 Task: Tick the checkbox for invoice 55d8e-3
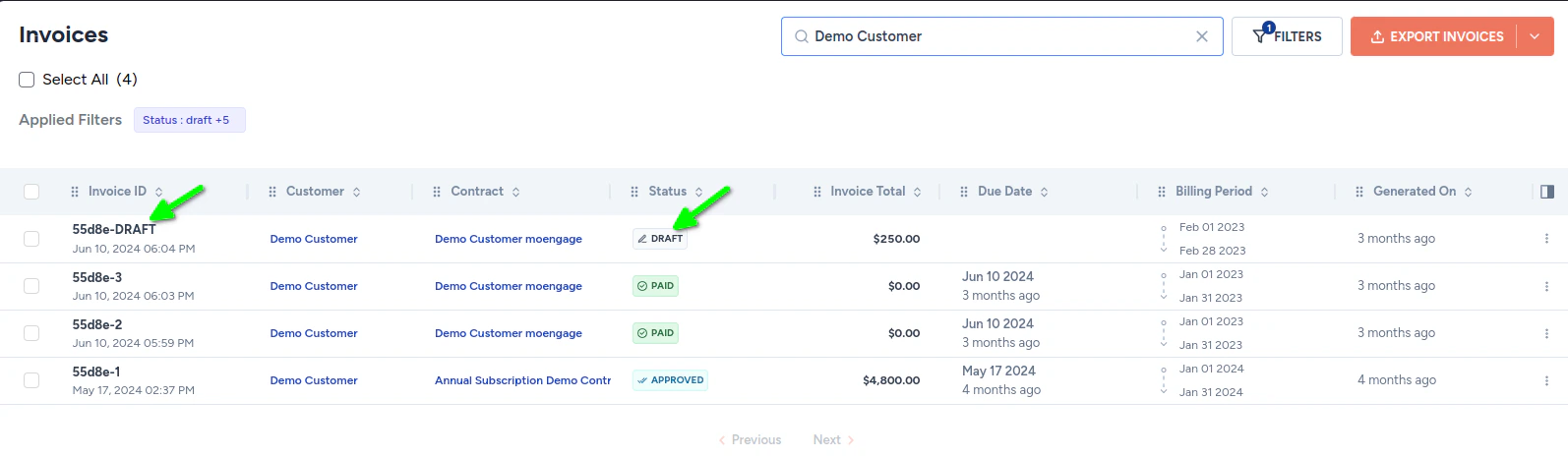[31, 286]
